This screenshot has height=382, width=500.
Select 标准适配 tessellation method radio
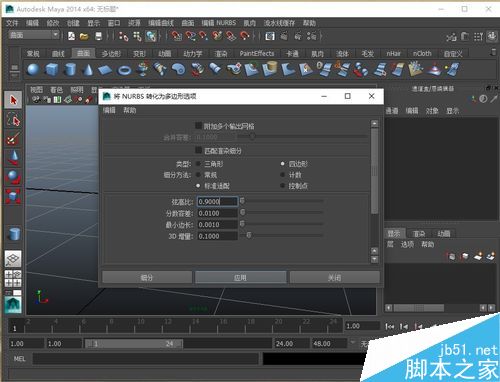(198, 186)
